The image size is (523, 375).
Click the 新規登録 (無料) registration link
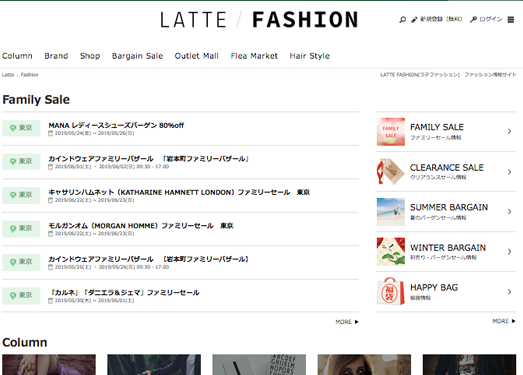pos(441,19)
